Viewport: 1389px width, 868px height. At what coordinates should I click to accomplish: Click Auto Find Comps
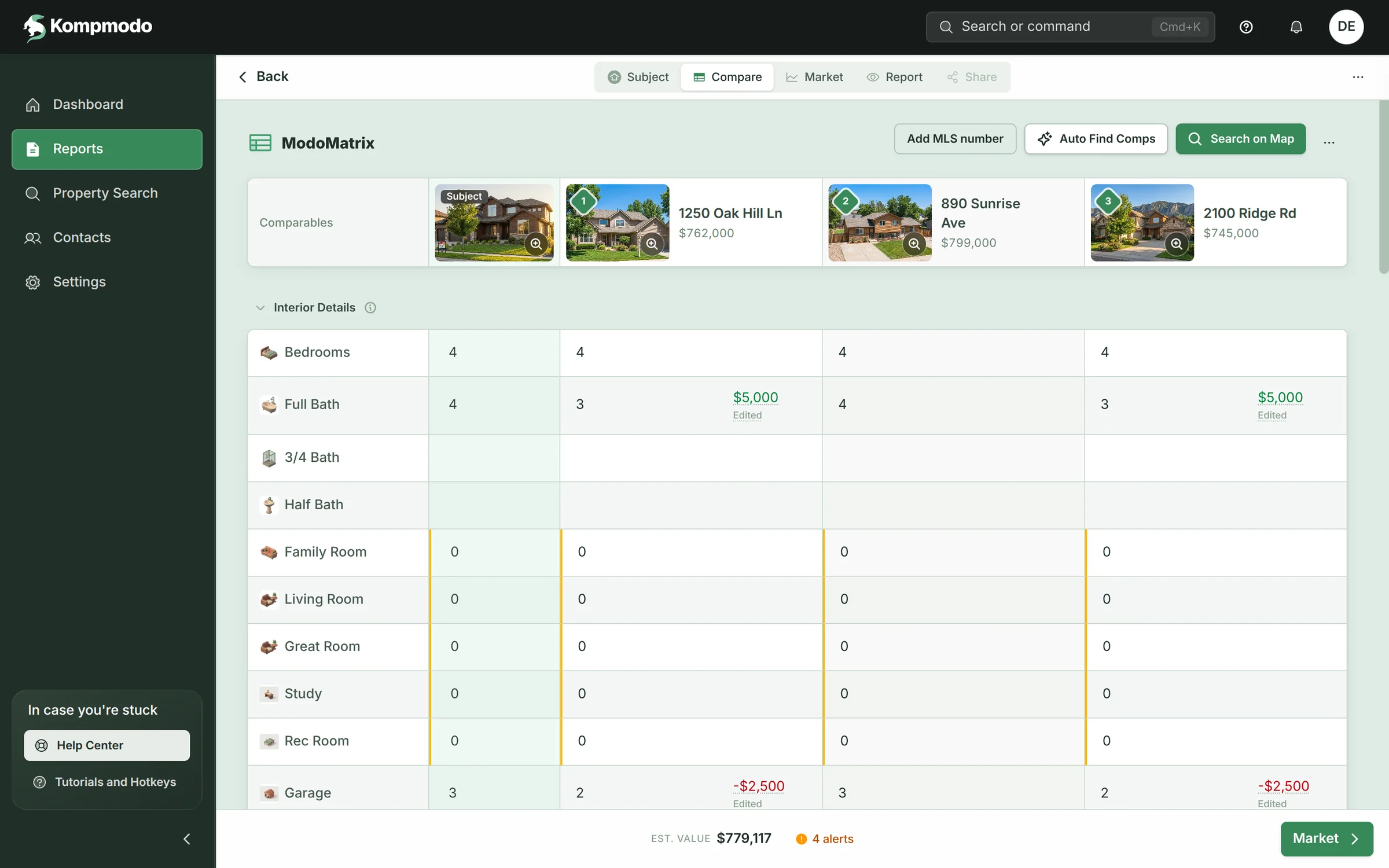coord(1096,139)
